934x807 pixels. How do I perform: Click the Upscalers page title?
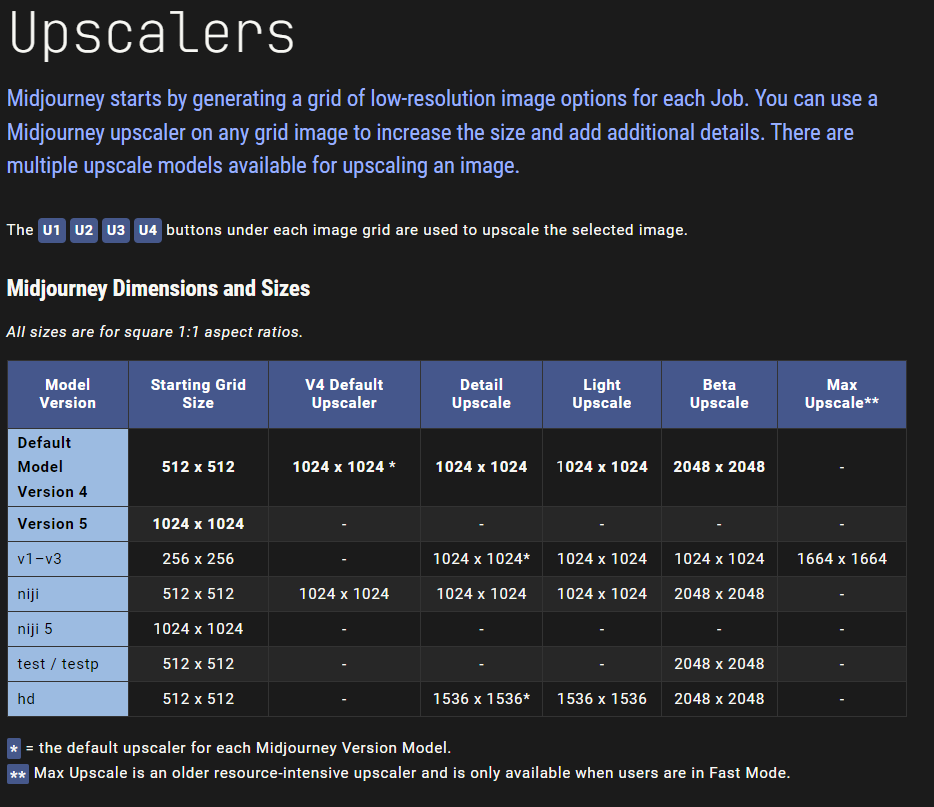pyautogui.click(x=152, y=34)
